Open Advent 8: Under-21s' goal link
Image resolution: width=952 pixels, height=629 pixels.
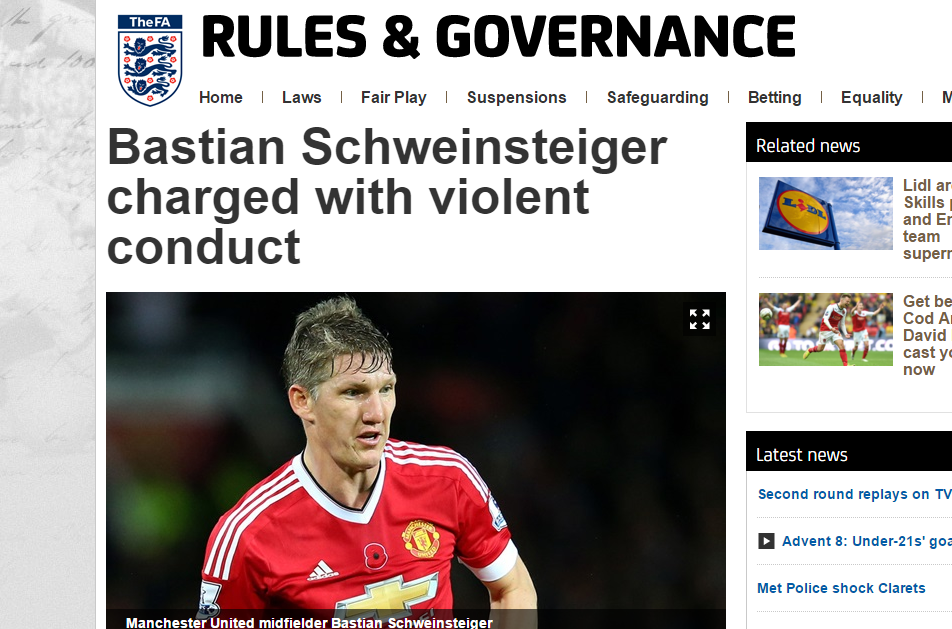click(x=866, y=541)
